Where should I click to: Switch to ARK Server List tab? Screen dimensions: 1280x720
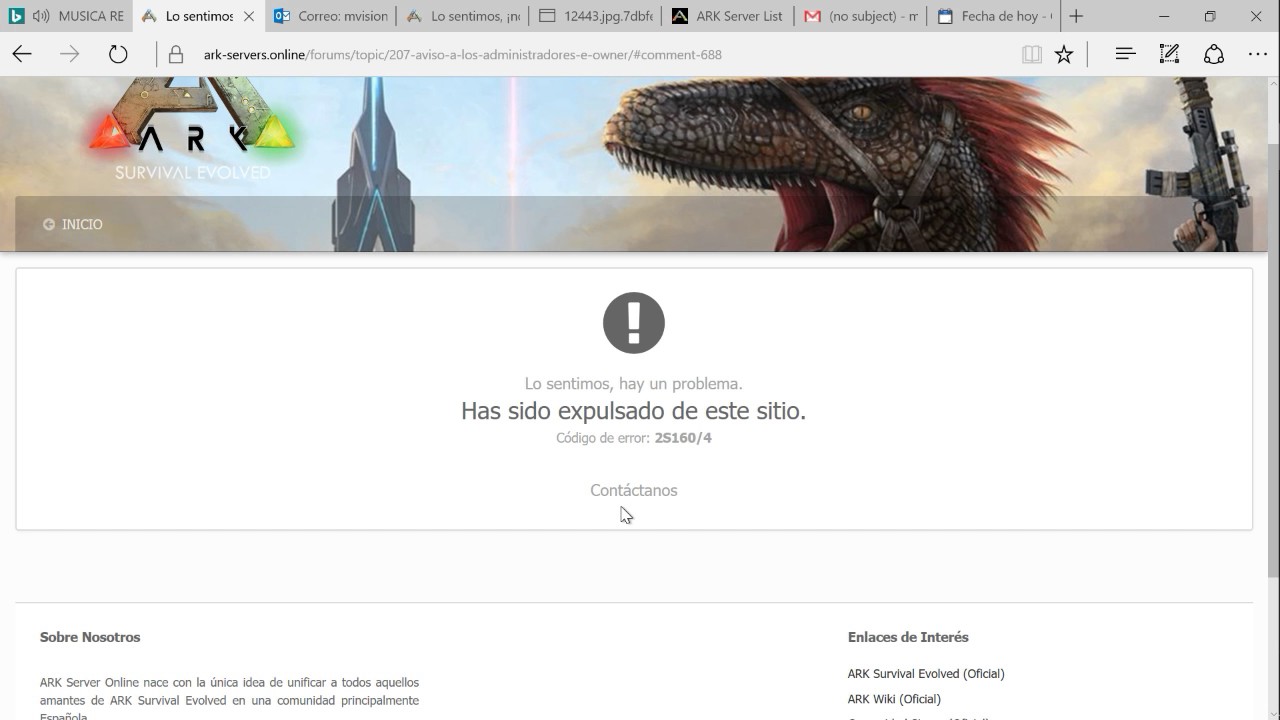[727, 16]
